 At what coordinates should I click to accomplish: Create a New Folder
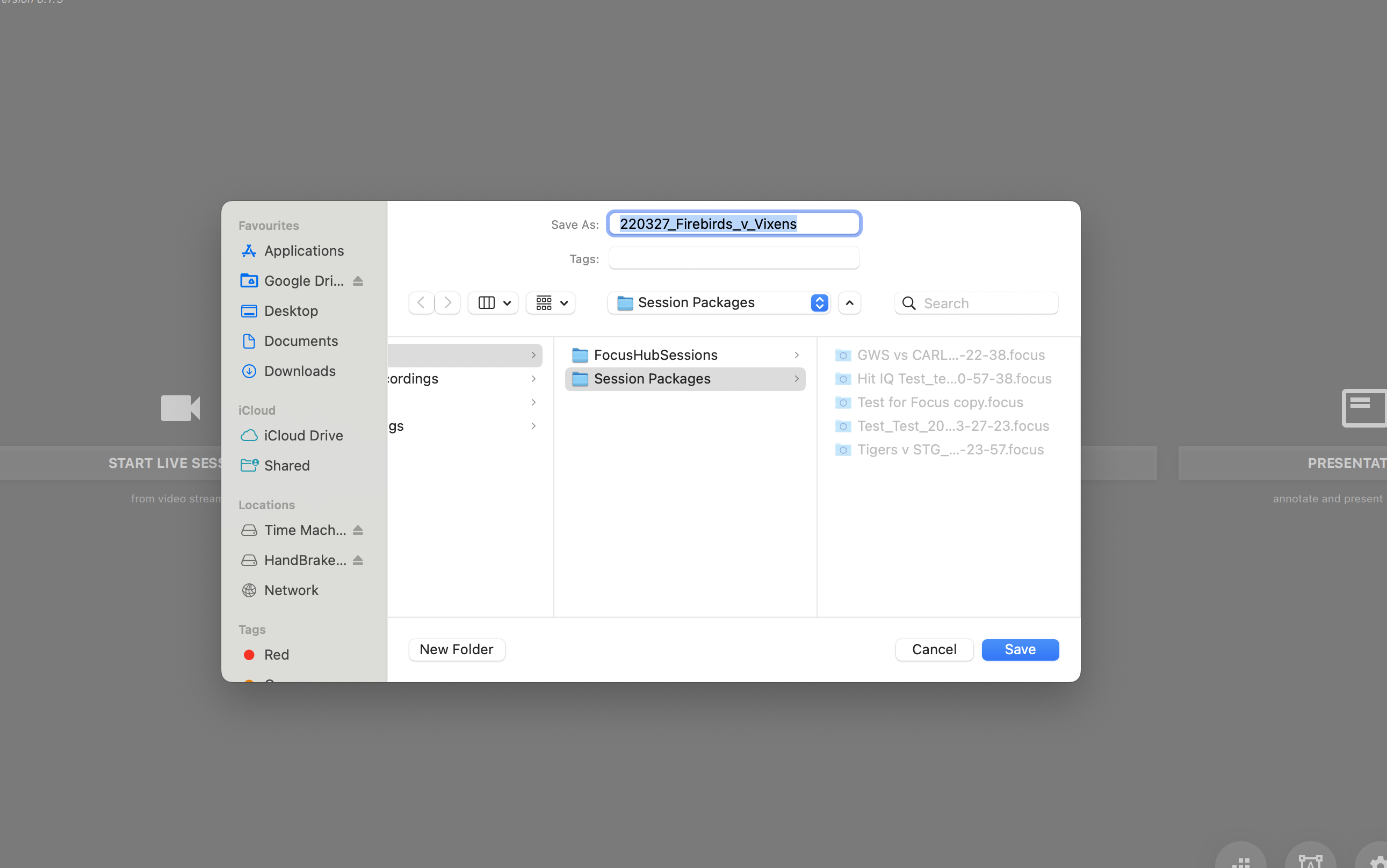coord(457,650)
